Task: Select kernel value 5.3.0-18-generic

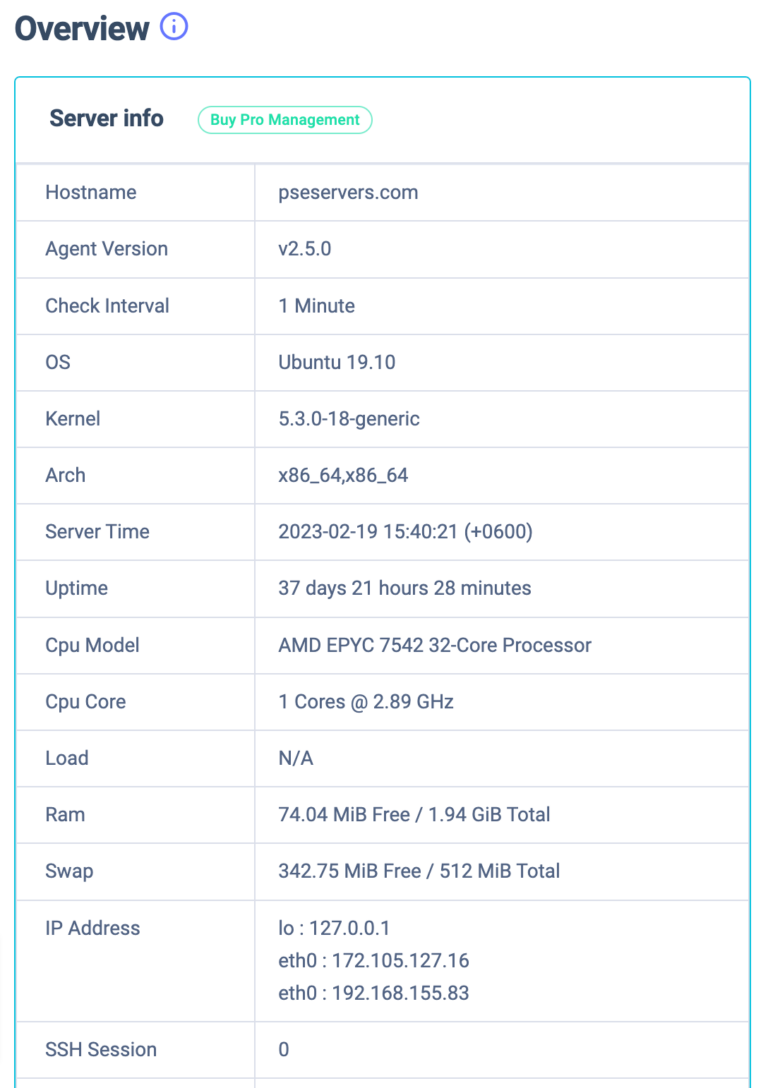Action: (x=349, y=419)
